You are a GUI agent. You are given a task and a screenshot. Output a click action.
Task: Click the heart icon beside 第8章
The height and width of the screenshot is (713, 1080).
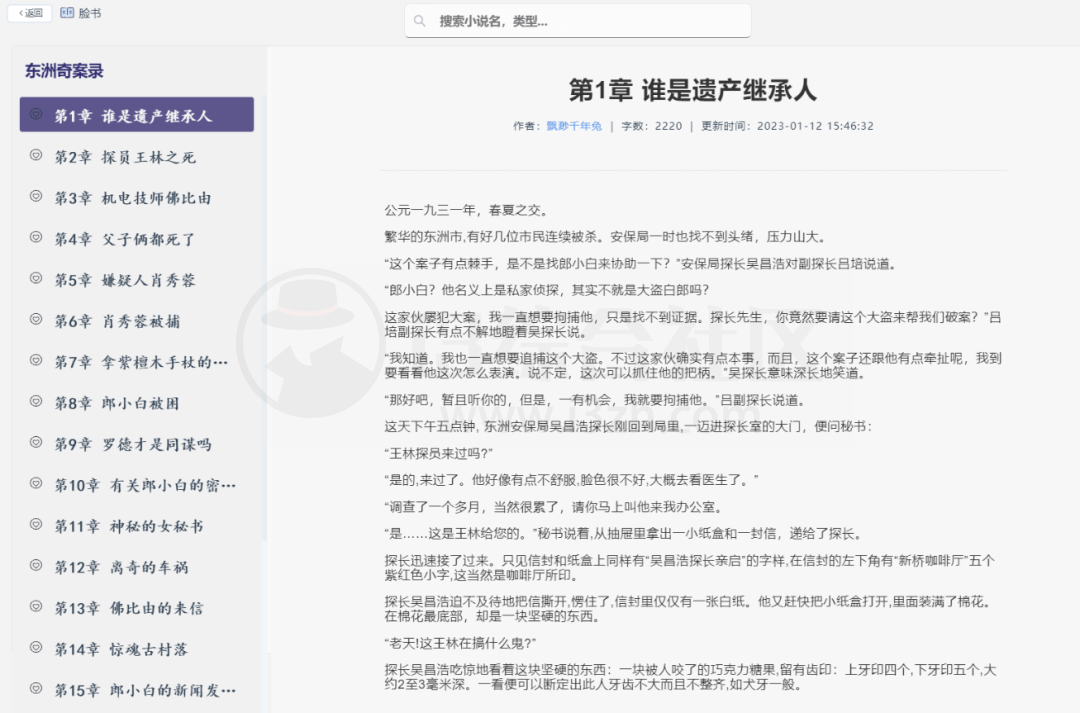click(37, 401)
